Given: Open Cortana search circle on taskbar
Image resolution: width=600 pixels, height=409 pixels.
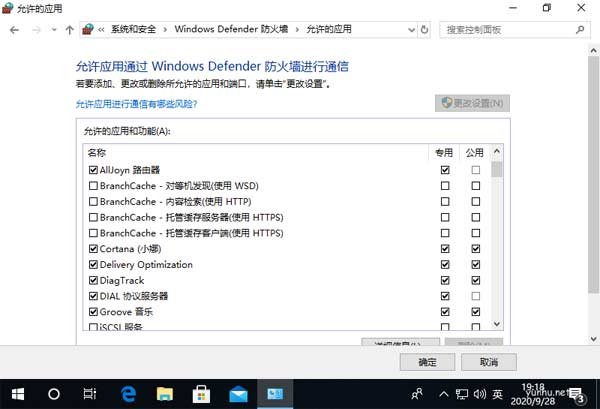Looking at the screenshot, I should (54, 394).
